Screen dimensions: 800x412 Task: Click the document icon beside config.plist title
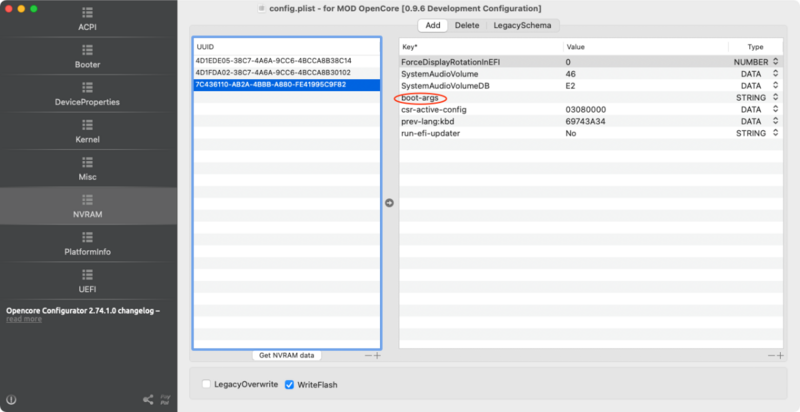(x=261, y=9)
